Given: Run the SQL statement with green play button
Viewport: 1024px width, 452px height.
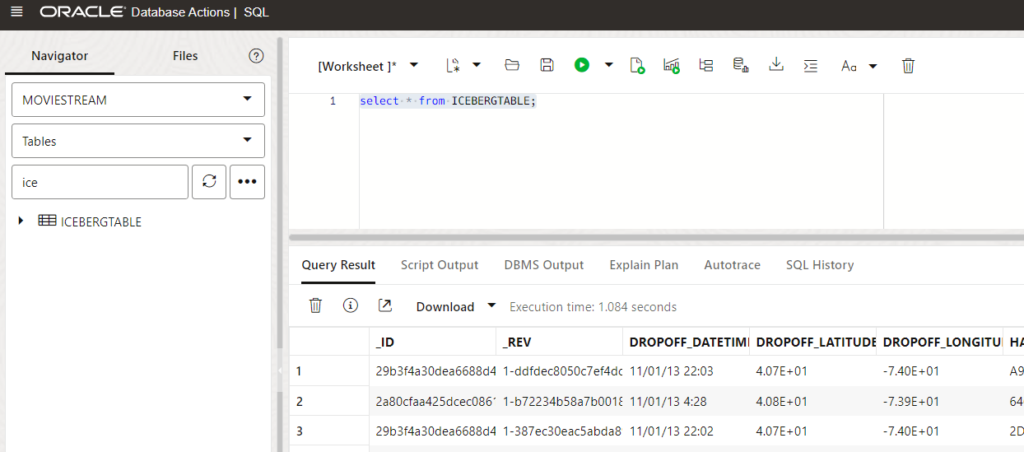Looking at the screenshot, I should tap(582, 65).
